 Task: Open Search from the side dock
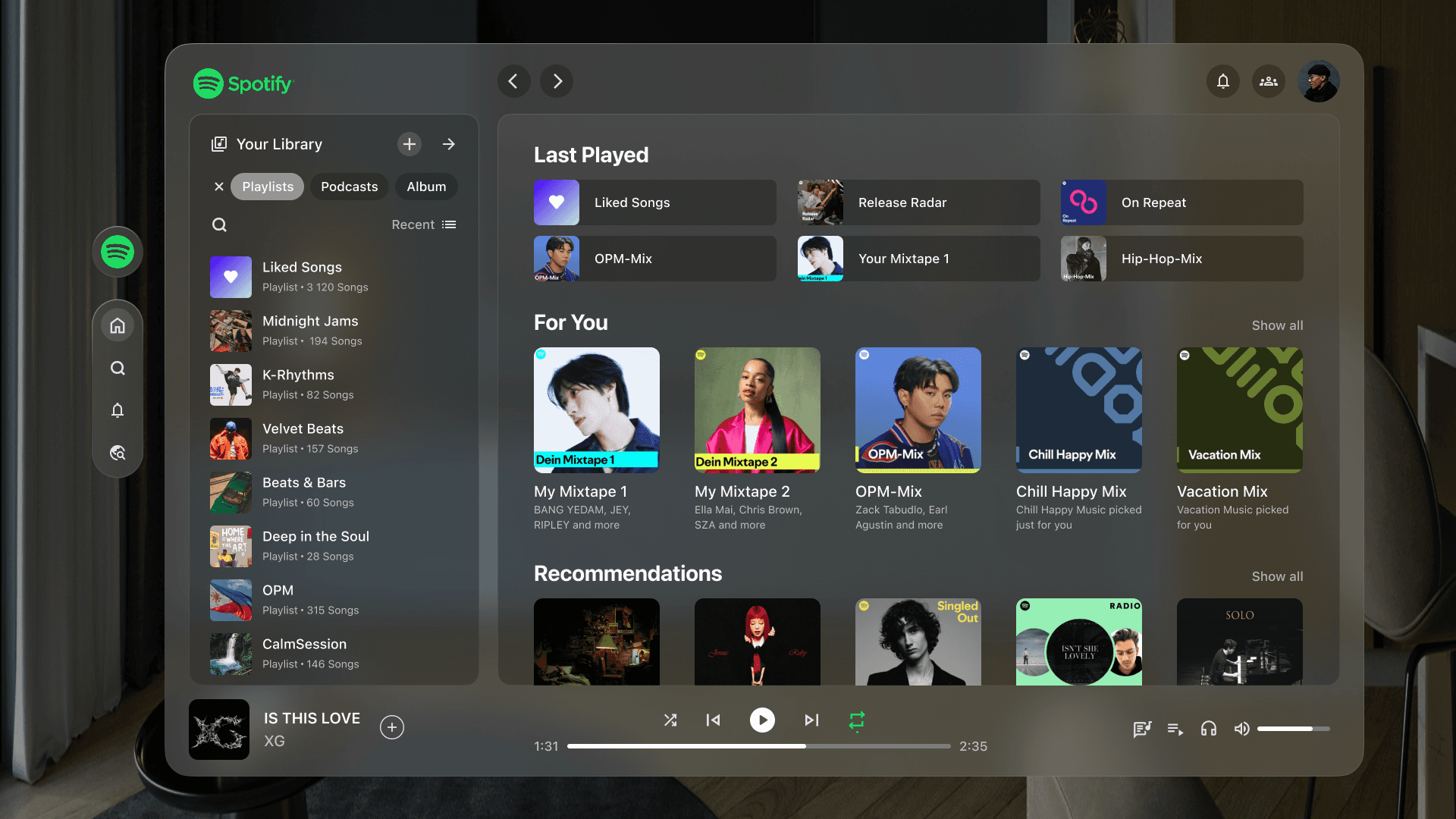pyautogui.click(x=118, y=368)
